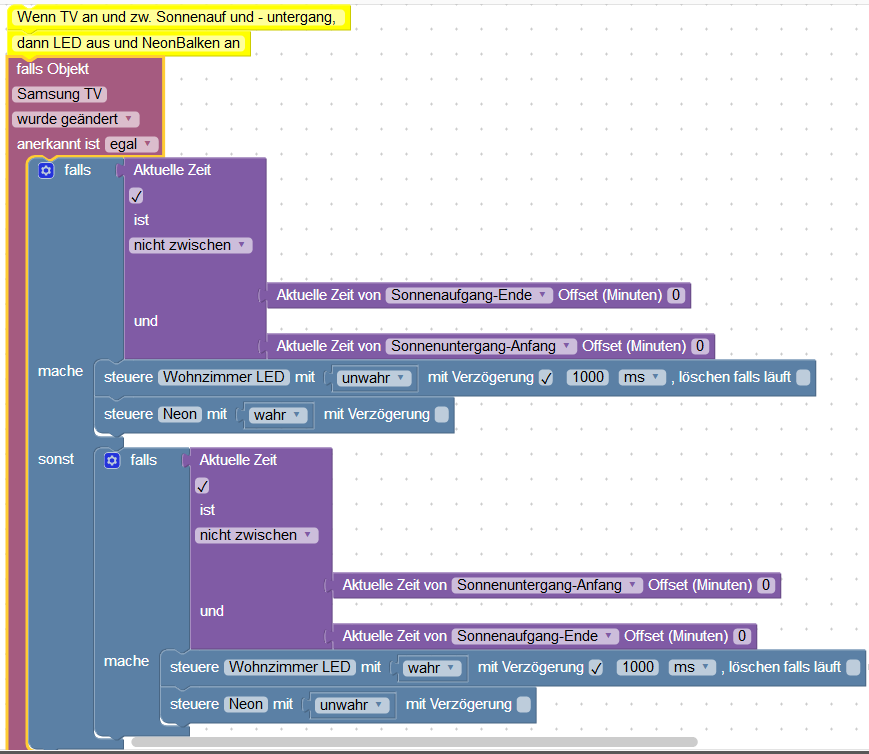Viewport: 869px width, 754px height.
Task: Edit Offset value after second Sonnenuntergang-Anfang
Action: (766, 585)
